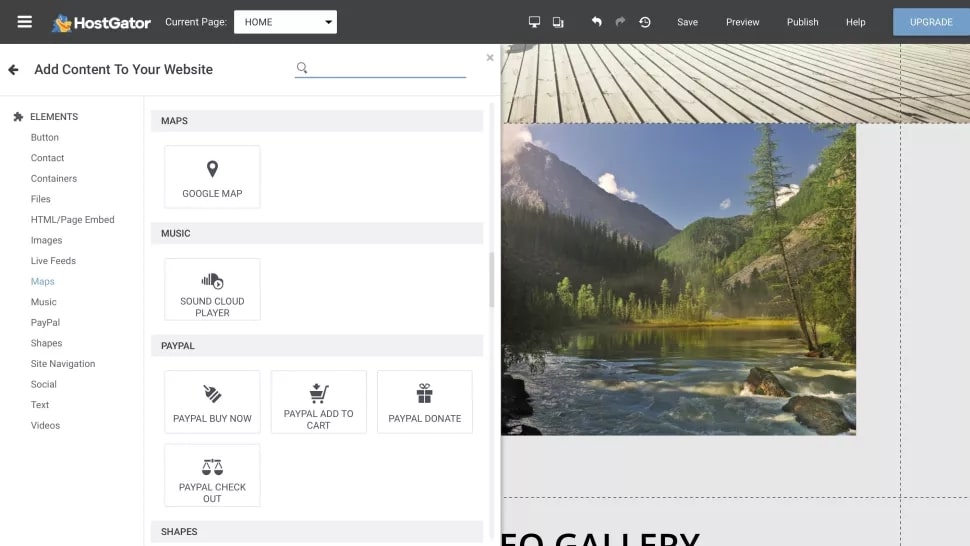970x546 pixels.
Task: Select Videos category
Action: tap(45, 425)
